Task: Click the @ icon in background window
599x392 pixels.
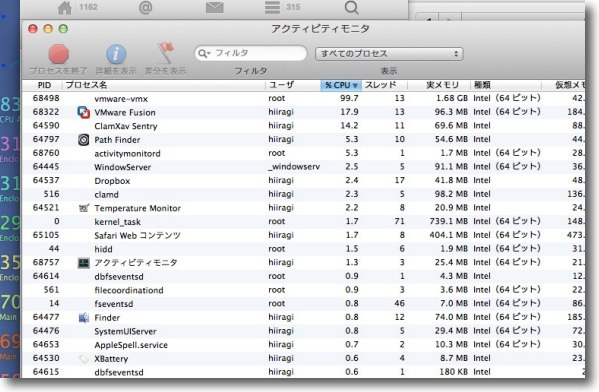Action: 146,7
